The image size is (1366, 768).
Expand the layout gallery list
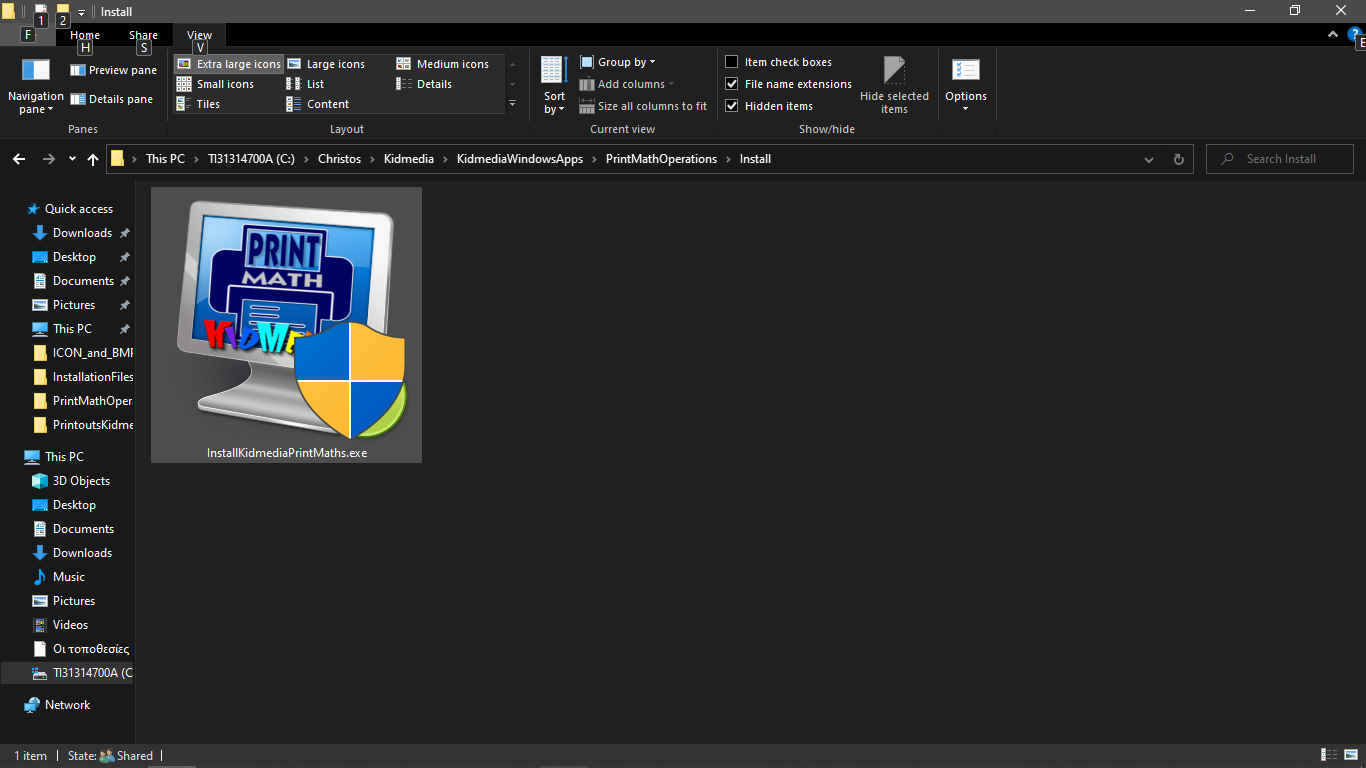[x=513, y=104]
